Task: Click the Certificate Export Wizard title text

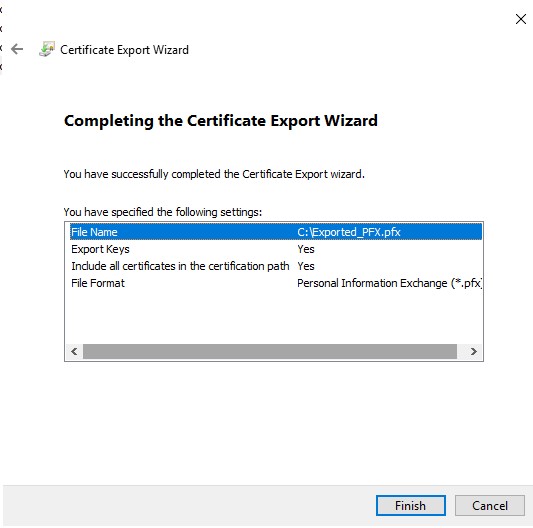Action: tap(124, 50)
